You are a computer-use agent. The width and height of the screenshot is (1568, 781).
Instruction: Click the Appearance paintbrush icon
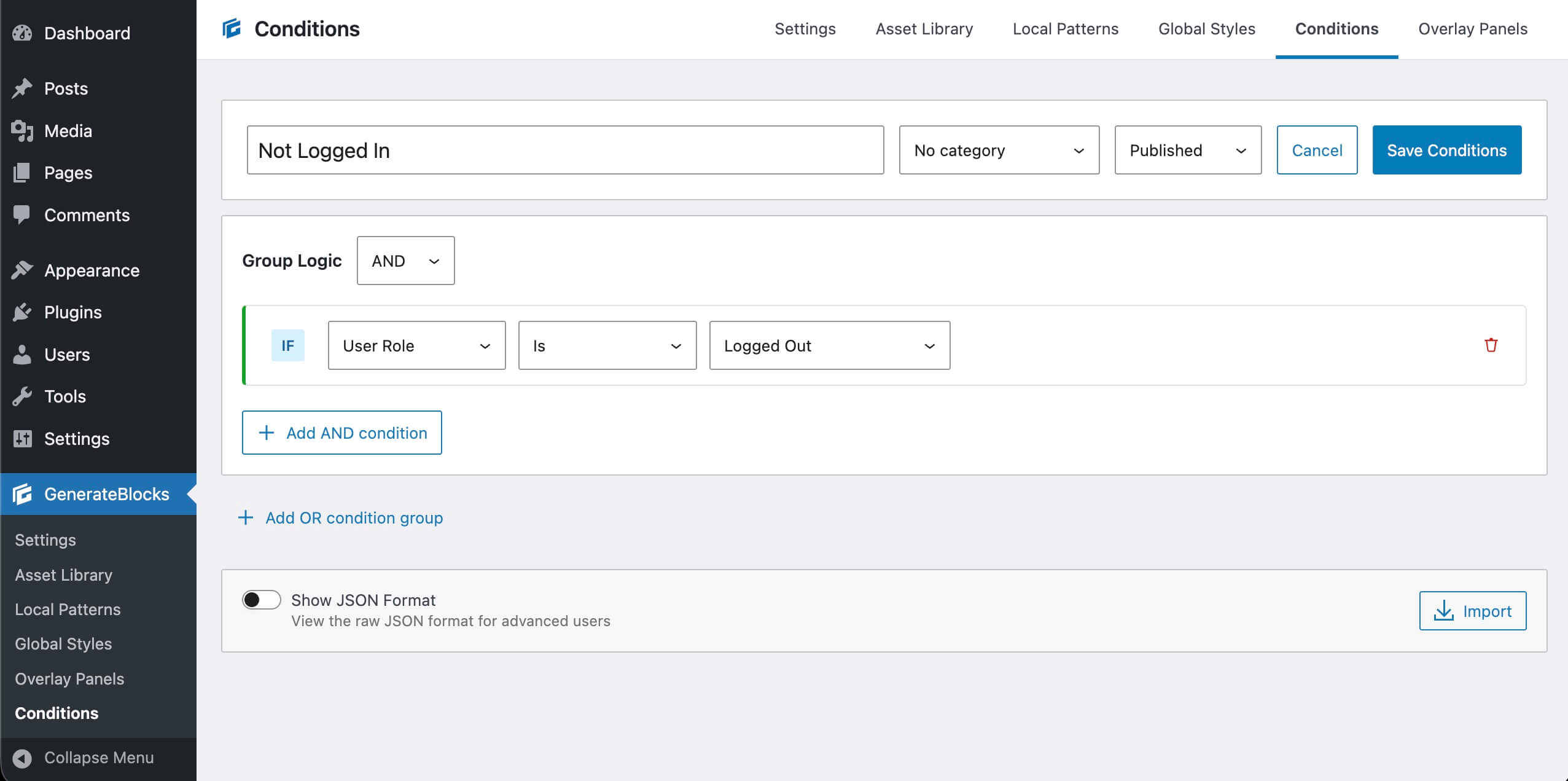22,270
